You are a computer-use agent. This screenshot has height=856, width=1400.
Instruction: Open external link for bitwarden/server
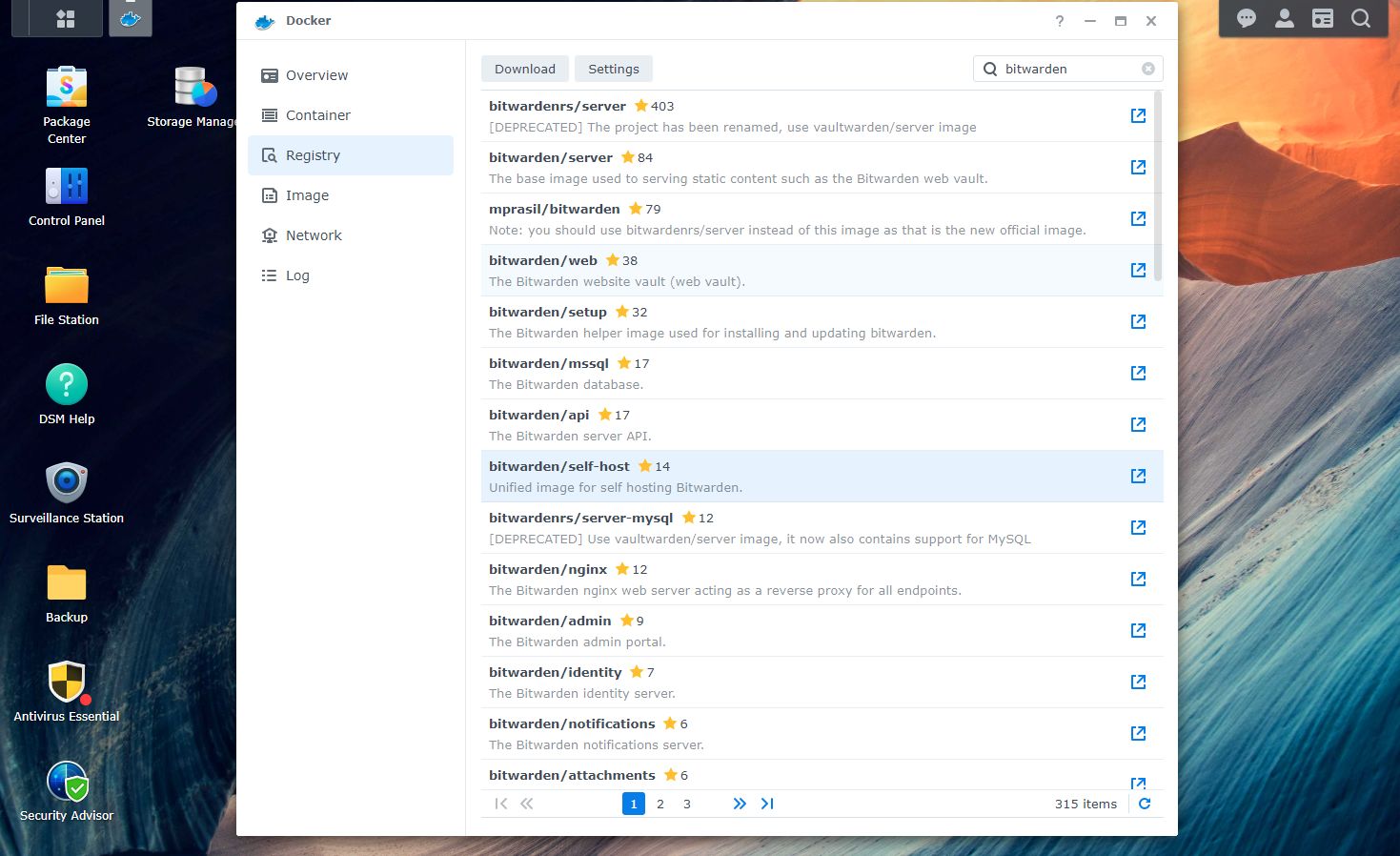(1138, 167)
